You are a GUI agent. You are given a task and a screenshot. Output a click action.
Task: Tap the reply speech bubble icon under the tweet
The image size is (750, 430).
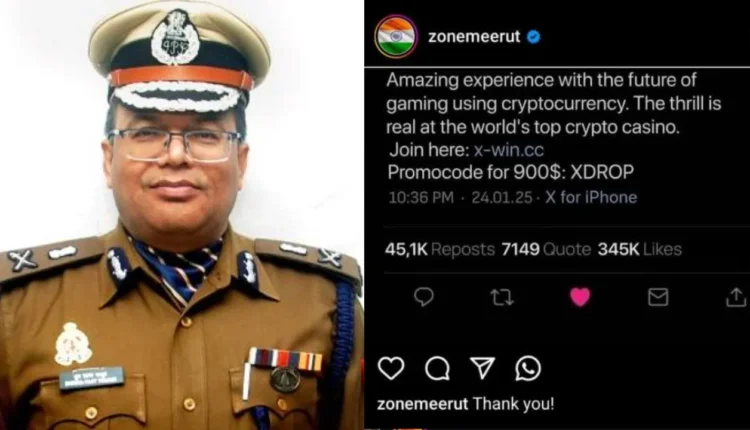point(423,297)
